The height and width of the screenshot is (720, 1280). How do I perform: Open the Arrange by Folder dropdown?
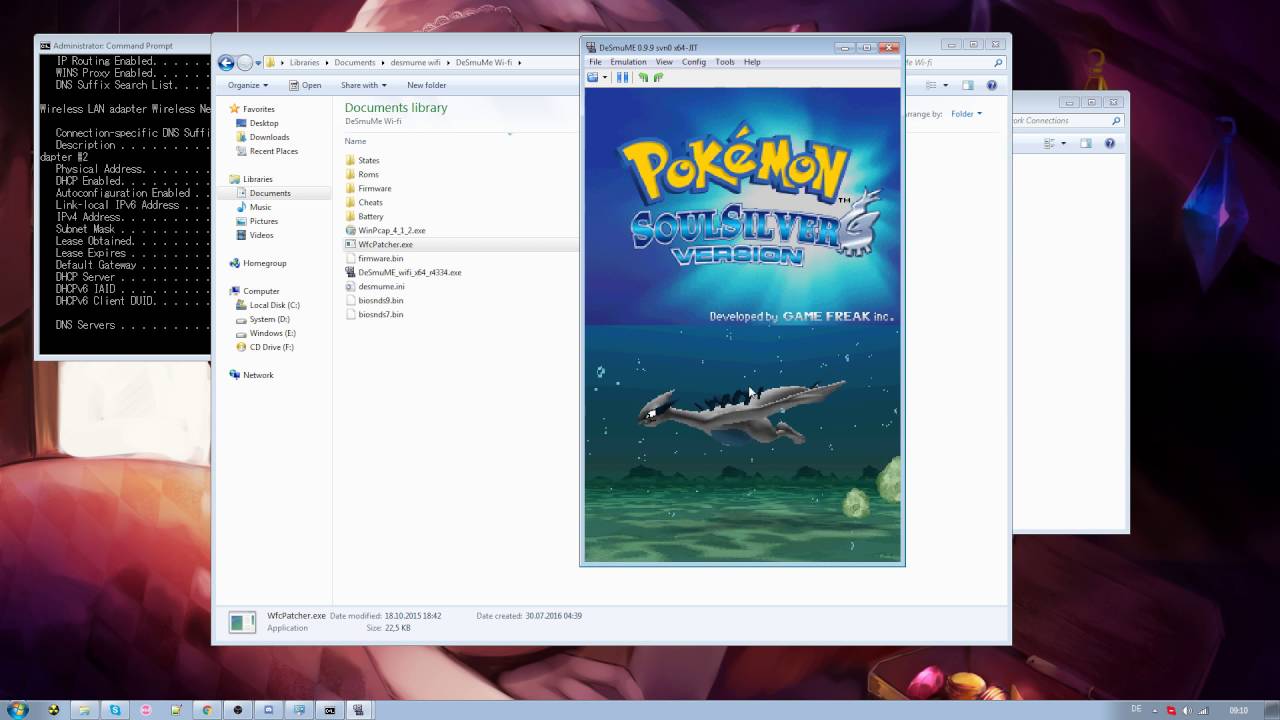coord(966,114)
